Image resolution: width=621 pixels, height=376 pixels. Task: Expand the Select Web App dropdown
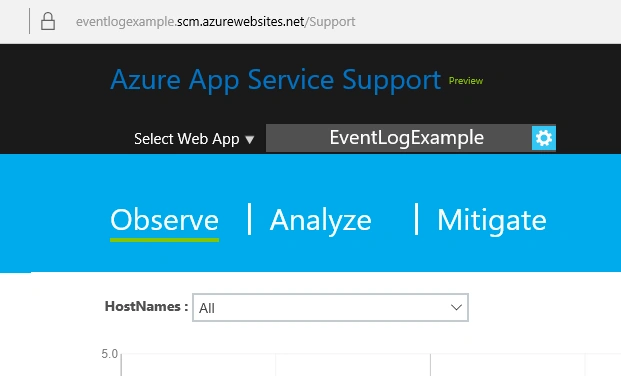194,139
